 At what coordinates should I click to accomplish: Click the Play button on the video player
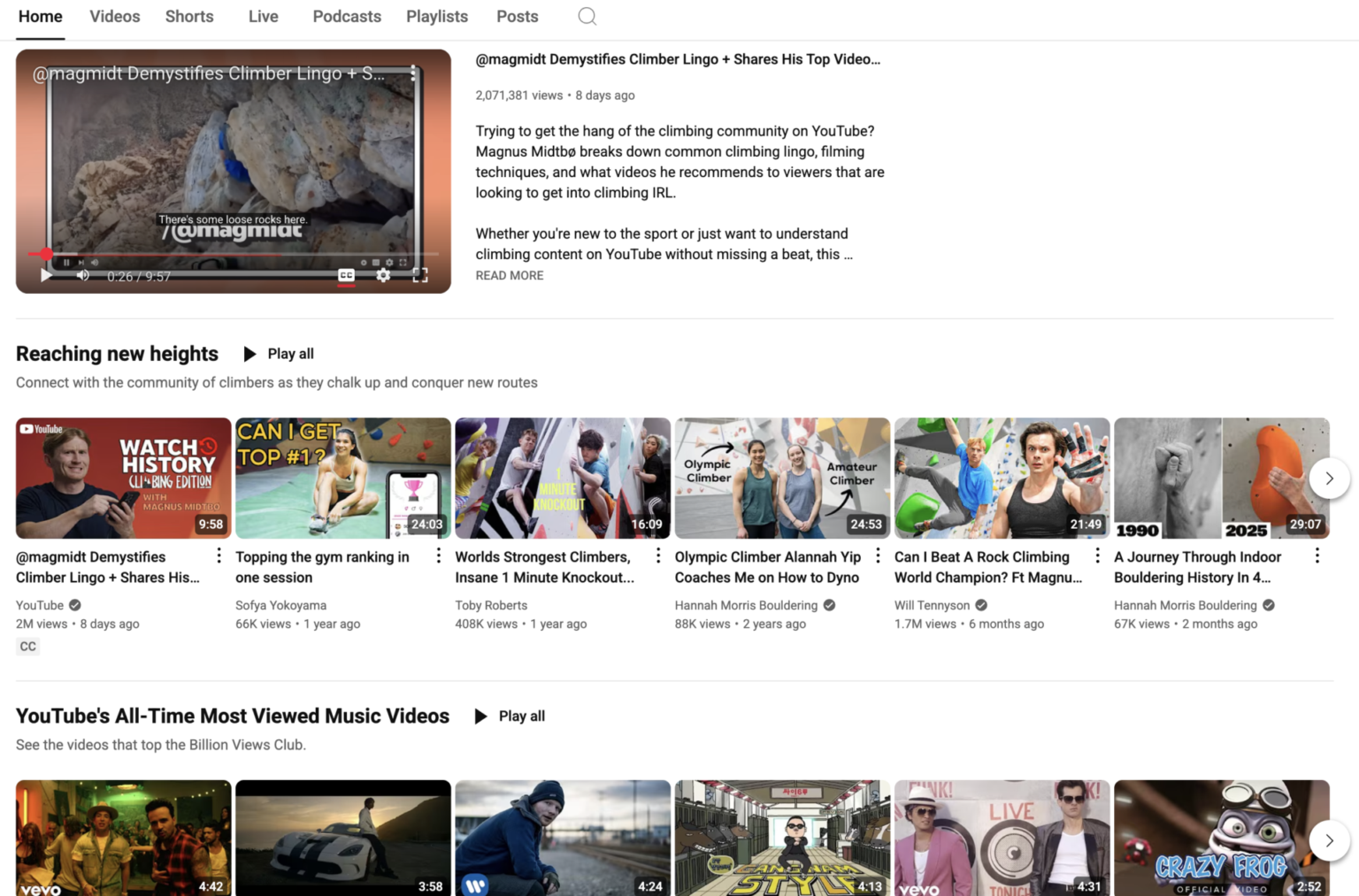point(45,275)
